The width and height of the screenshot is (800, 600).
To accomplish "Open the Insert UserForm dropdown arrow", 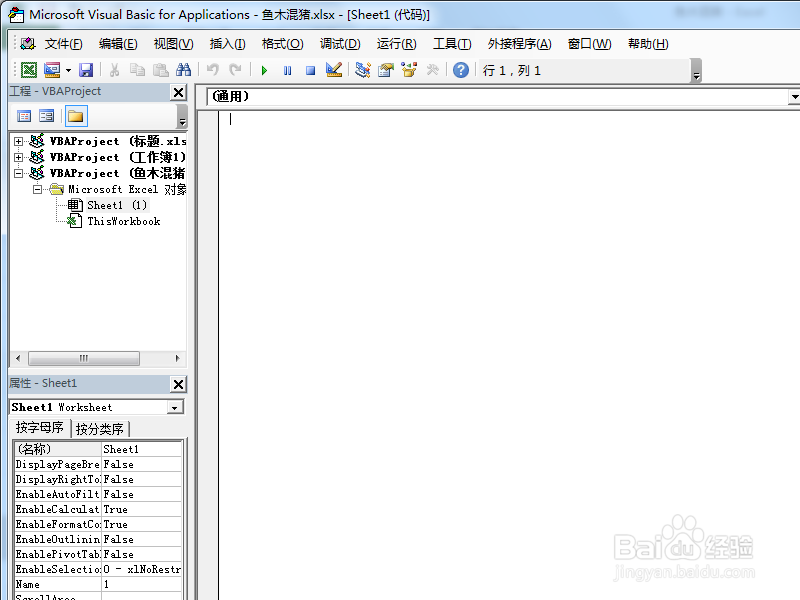I will [68, 70].
